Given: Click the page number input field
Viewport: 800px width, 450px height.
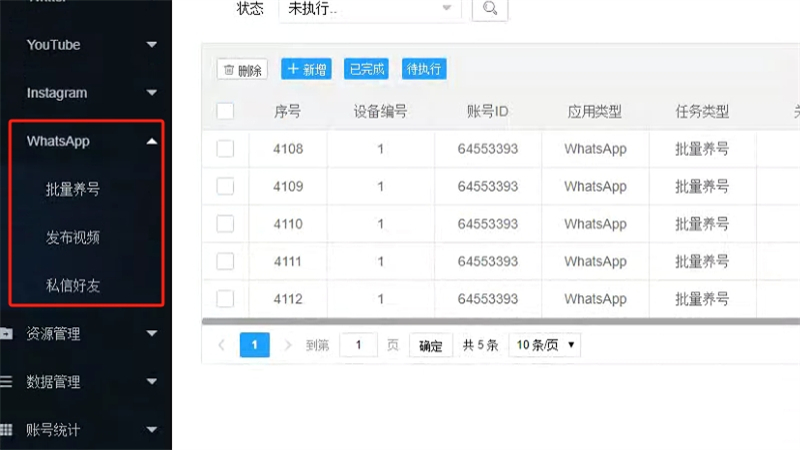Looking at the screenshot, I should click(358, 346).
